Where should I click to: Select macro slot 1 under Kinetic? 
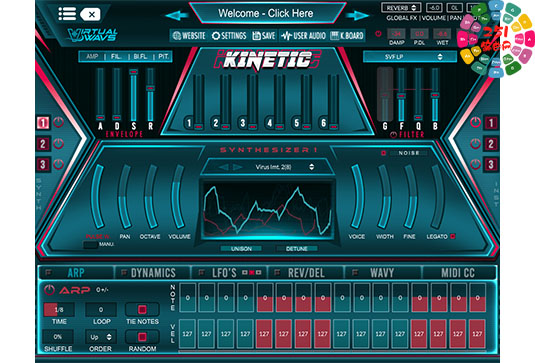click(x=189, y=123)
